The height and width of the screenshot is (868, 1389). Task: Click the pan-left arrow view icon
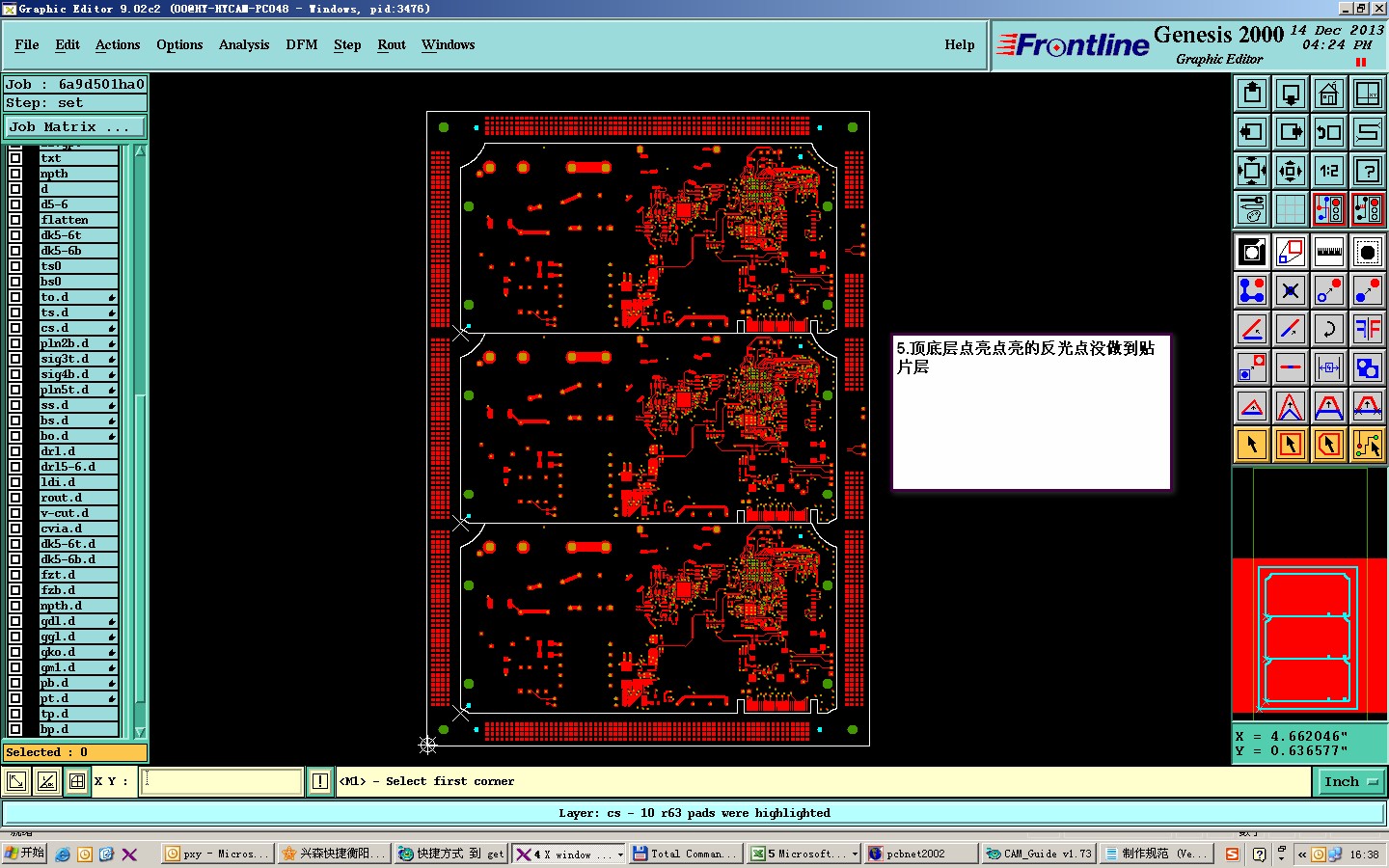[x=1252, y=132]
